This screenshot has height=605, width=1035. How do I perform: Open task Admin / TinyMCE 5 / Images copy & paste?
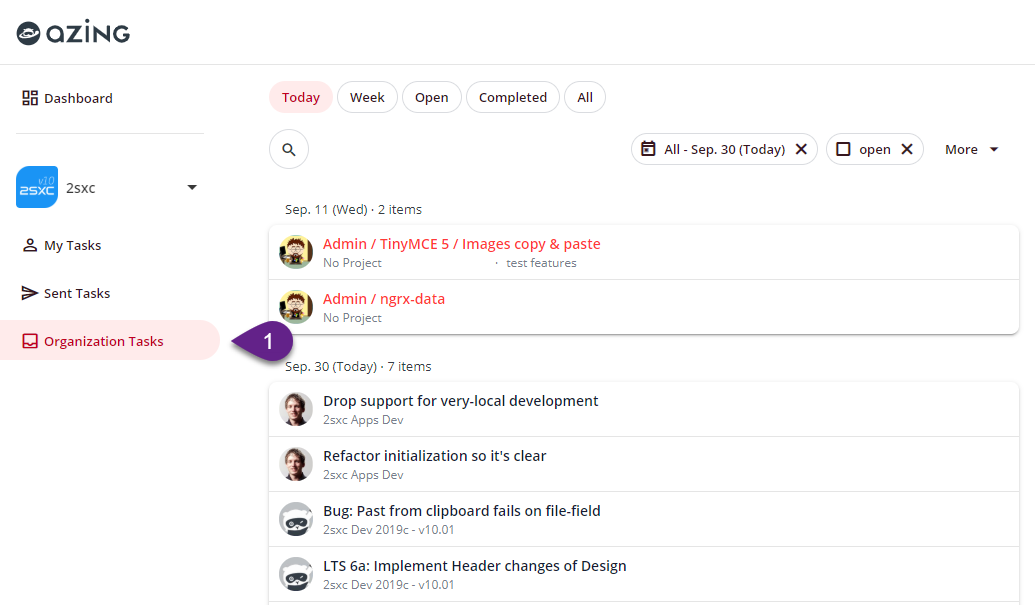[461, 244]
